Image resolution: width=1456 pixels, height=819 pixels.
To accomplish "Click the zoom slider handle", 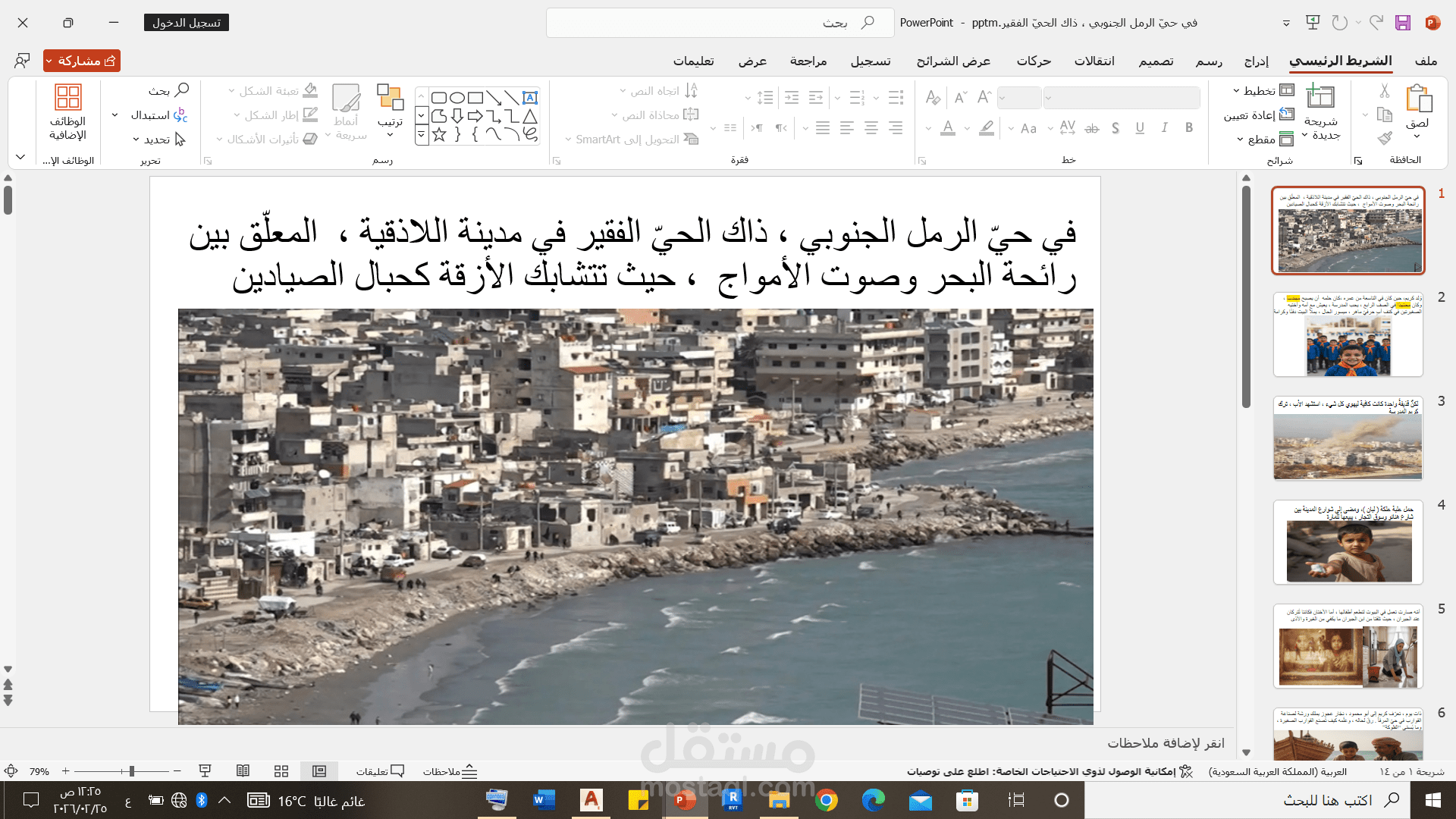I will pos(132,771).
